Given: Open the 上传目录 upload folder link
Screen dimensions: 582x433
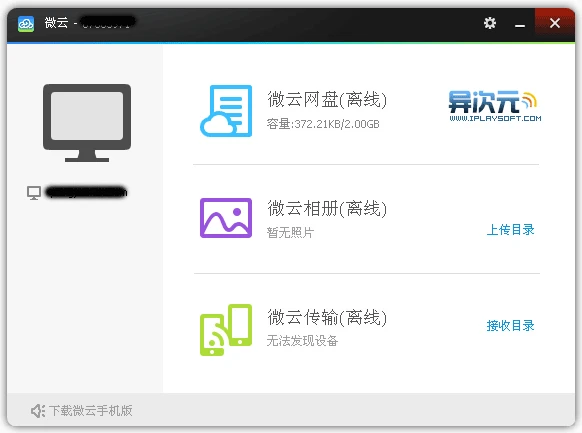Looking at the screenshot, I should (510, 230).
